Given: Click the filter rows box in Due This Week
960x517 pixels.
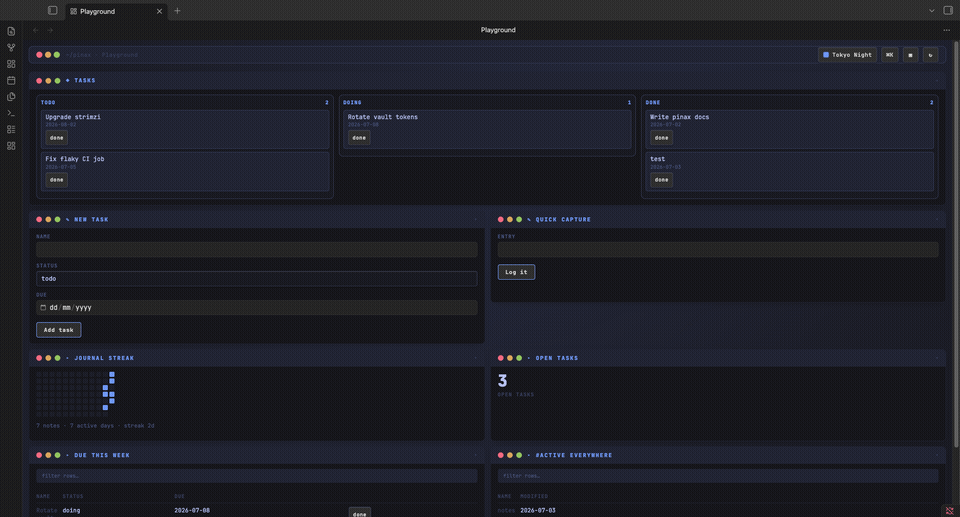Looking at the screenshot, I should (x=257, y=476).
